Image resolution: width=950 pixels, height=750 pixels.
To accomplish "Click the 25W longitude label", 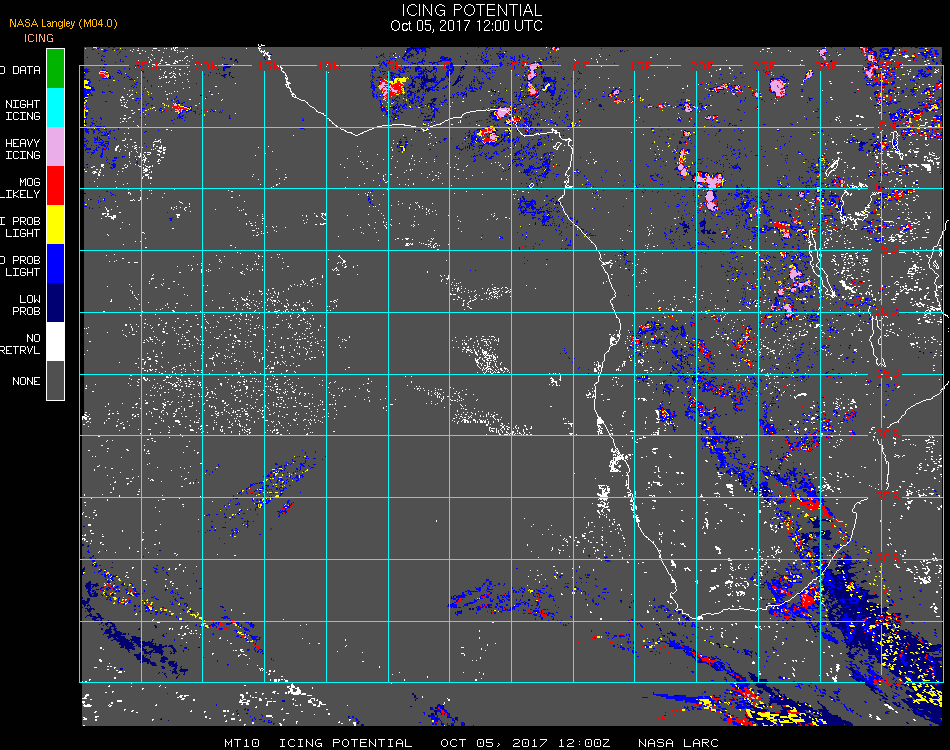I will click(146, 65).
